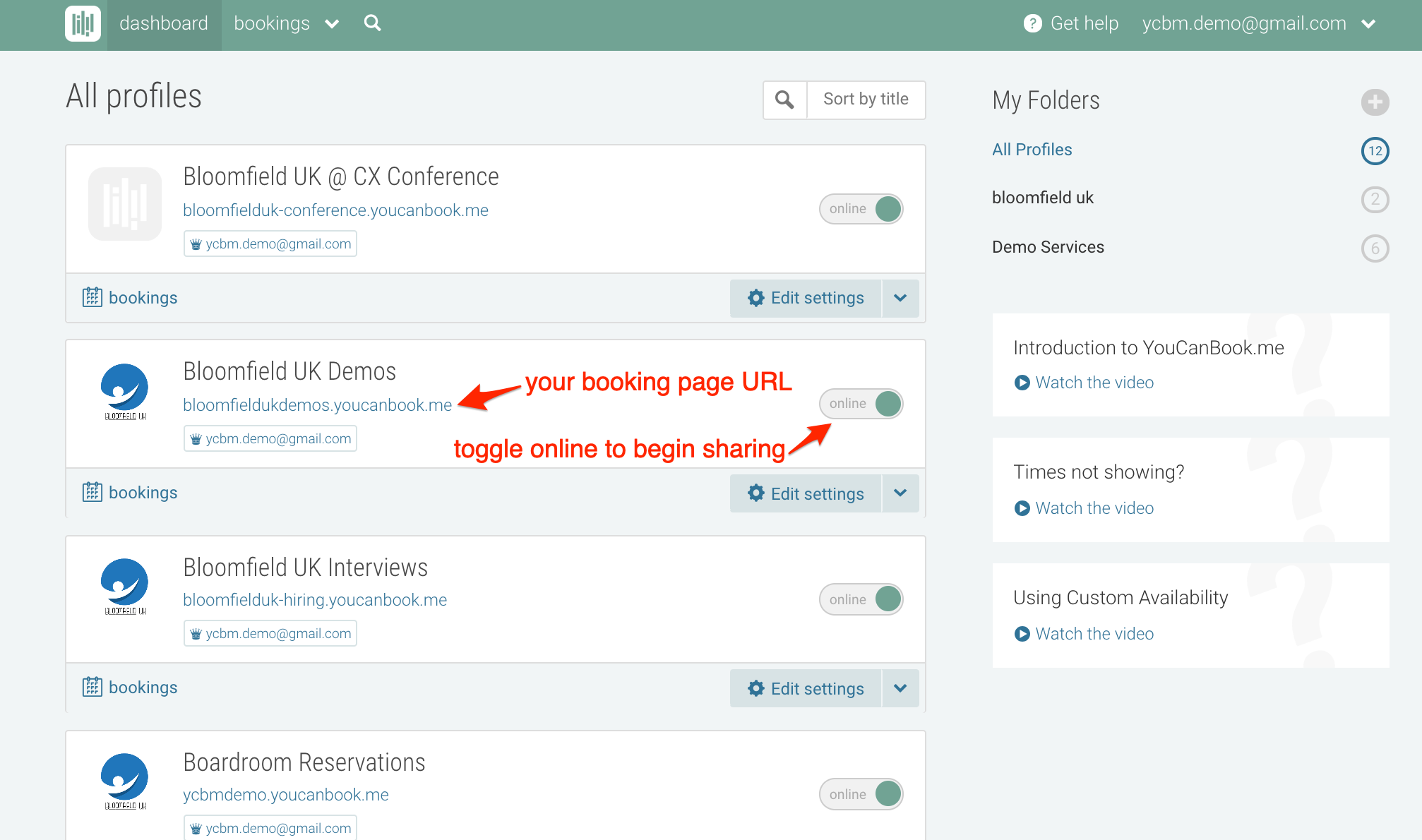The image size is (1422, 840).
Task: Click the gear icon in Bloomfield UK Demos Edit settings
Action: [756, 493]
